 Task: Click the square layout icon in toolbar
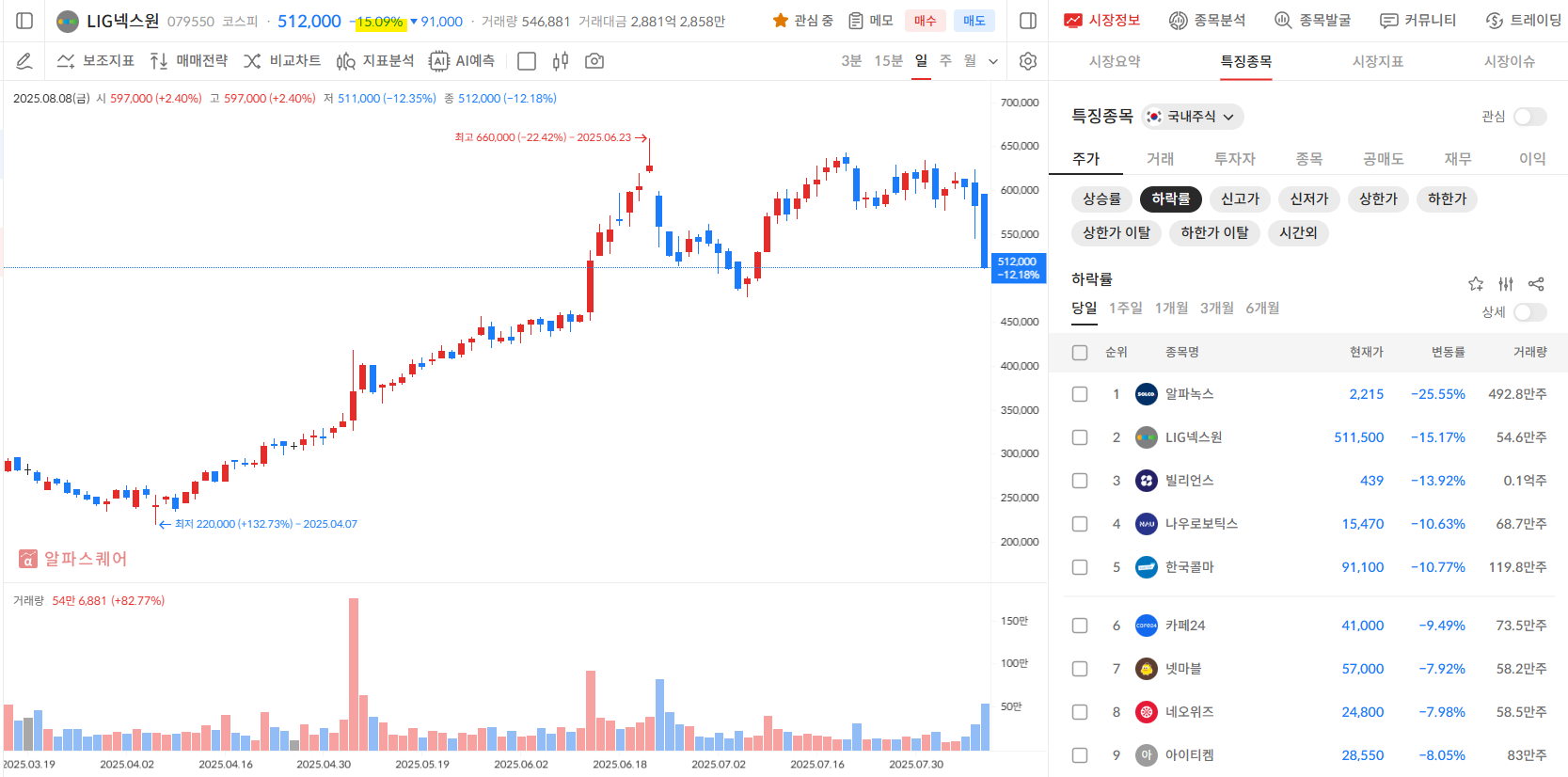[527, 61]
